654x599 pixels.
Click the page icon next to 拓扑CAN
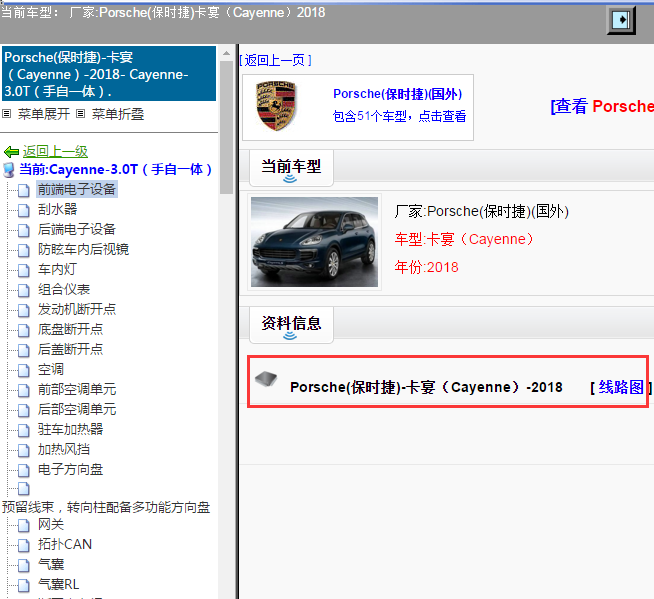(24, 545)
